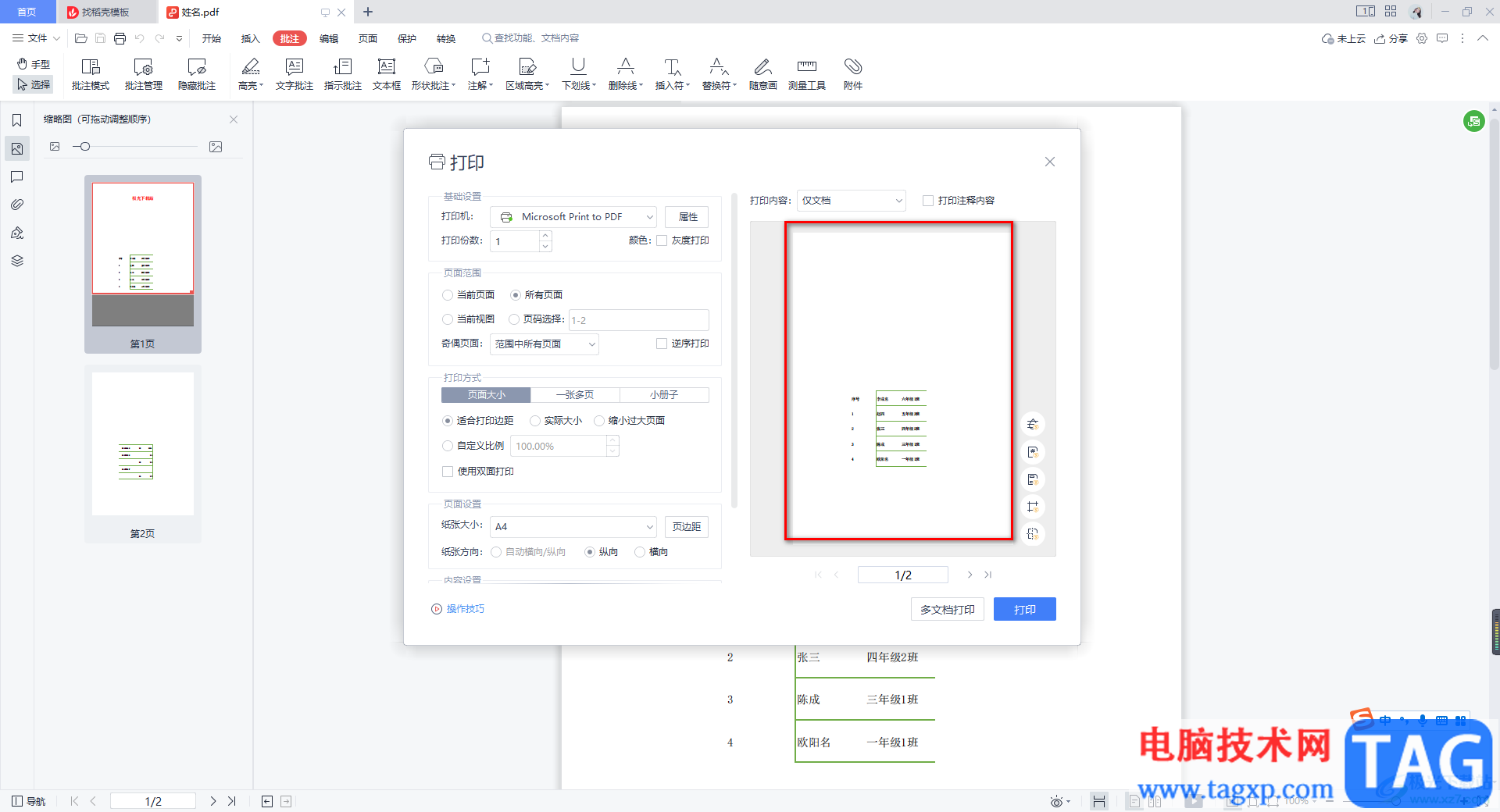Select current view radio (当前视图)
The image size is (1500, 812).
[x=448, y=319]
